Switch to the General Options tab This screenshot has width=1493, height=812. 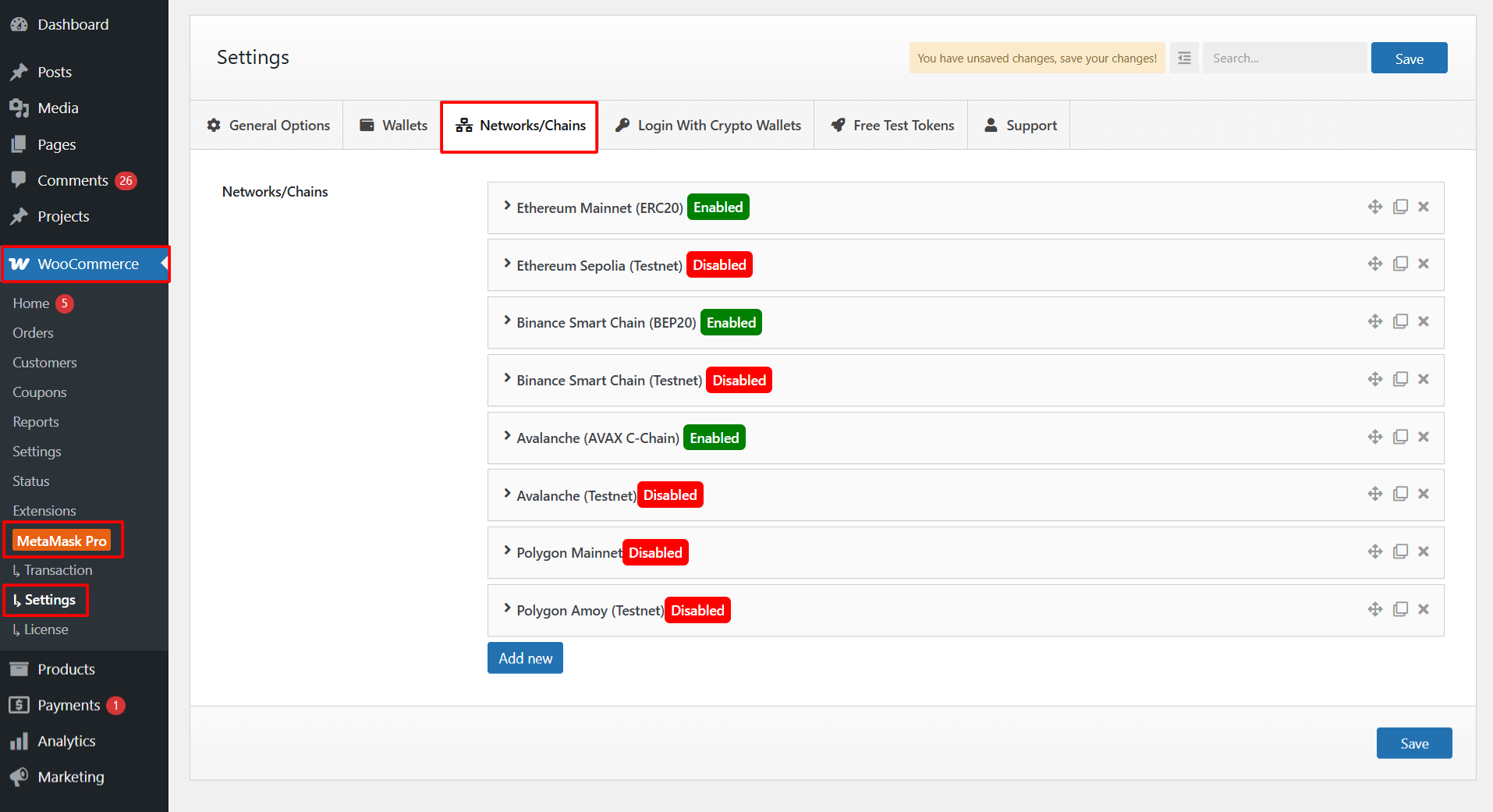[x=268, y=126]
